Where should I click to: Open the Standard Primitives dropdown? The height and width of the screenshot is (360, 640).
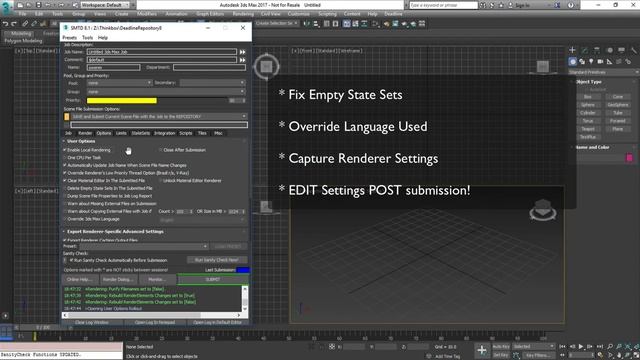pyautogui.click(x=603, y=72)
